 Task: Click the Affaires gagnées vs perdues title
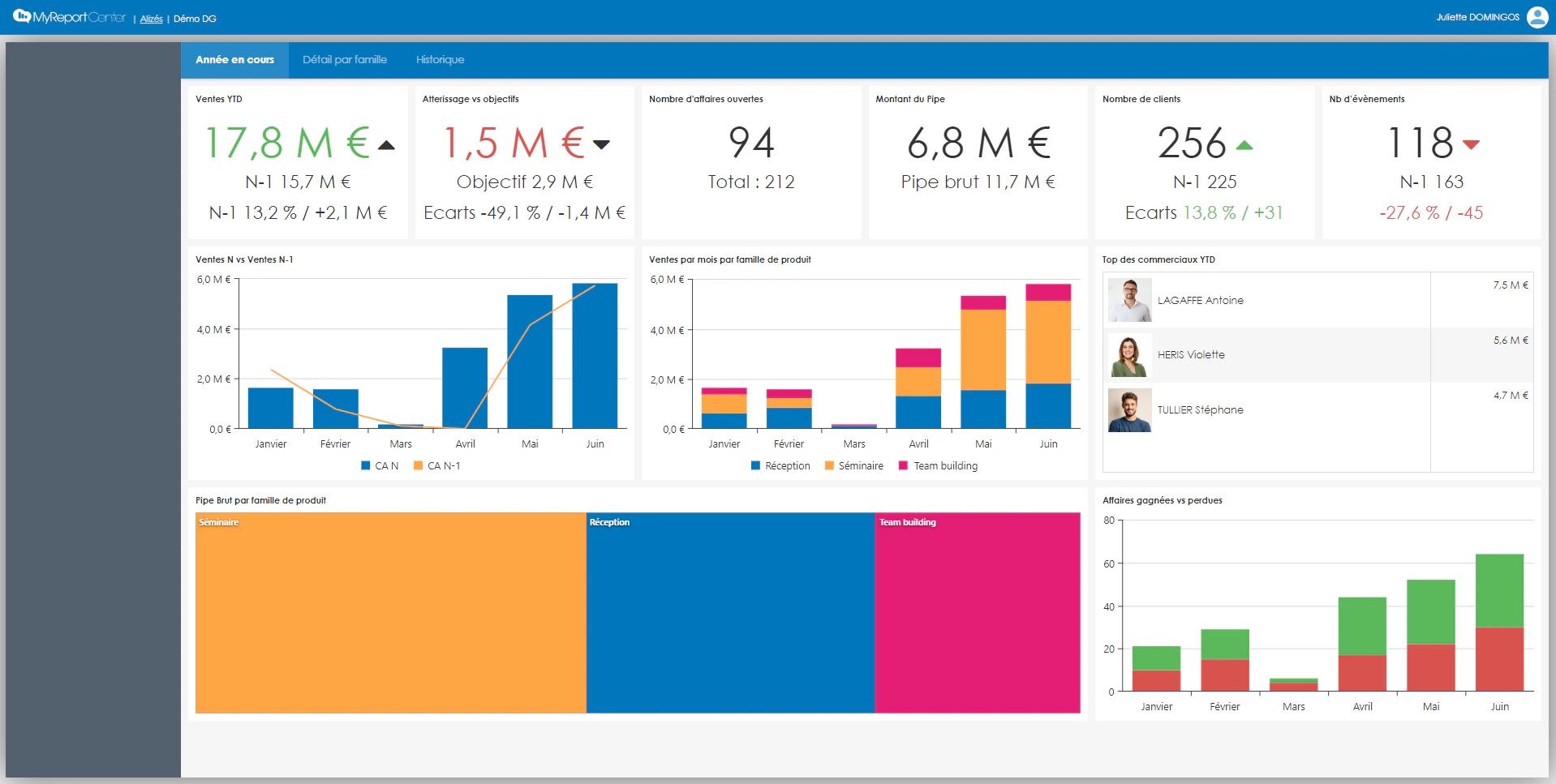[x=1163, y=500]
